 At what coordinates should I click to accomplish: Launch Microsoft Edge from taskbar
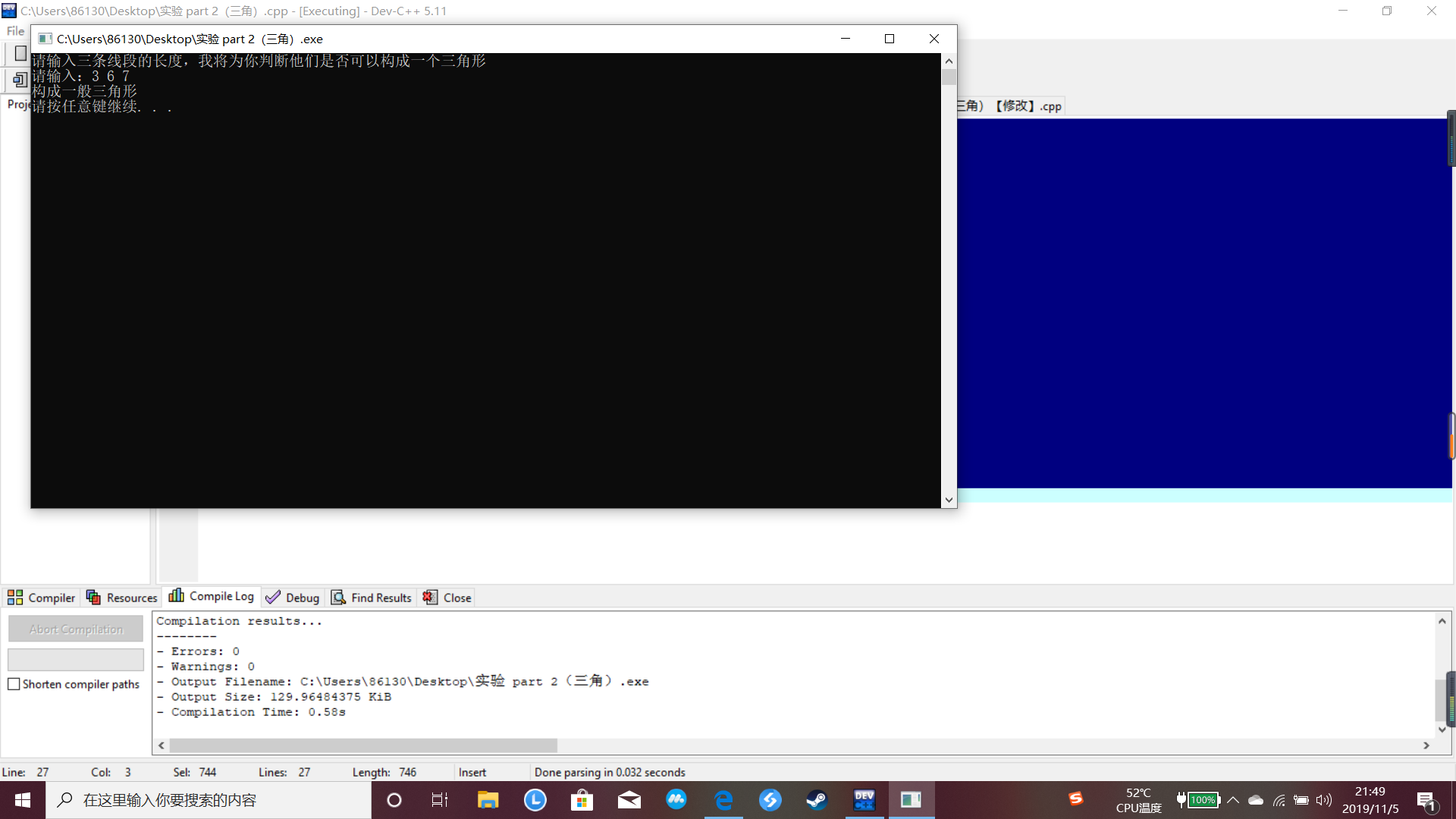[x=723, y=800]
